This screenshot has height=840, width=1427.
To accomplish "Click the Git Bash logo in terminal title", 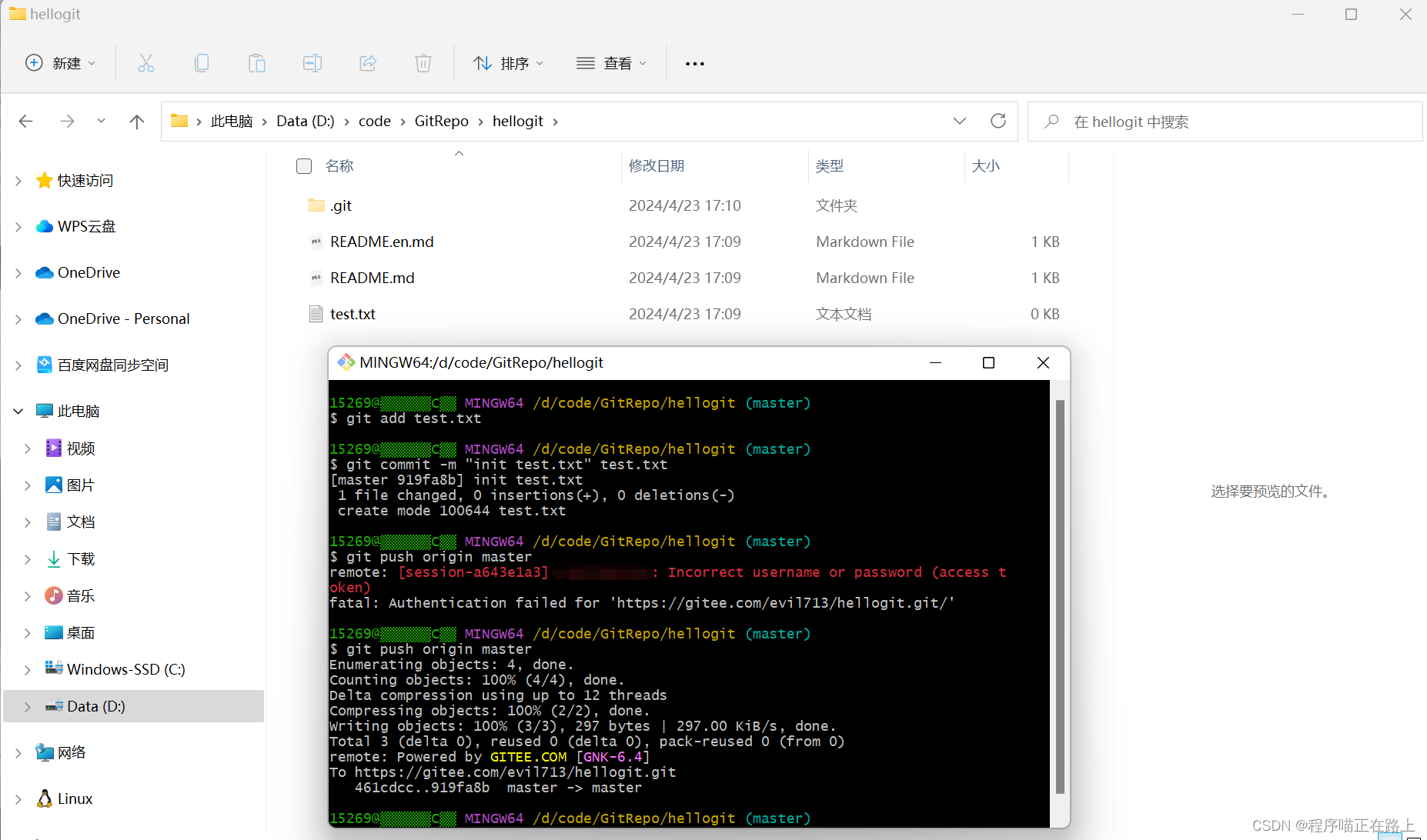I will (346, 362).
